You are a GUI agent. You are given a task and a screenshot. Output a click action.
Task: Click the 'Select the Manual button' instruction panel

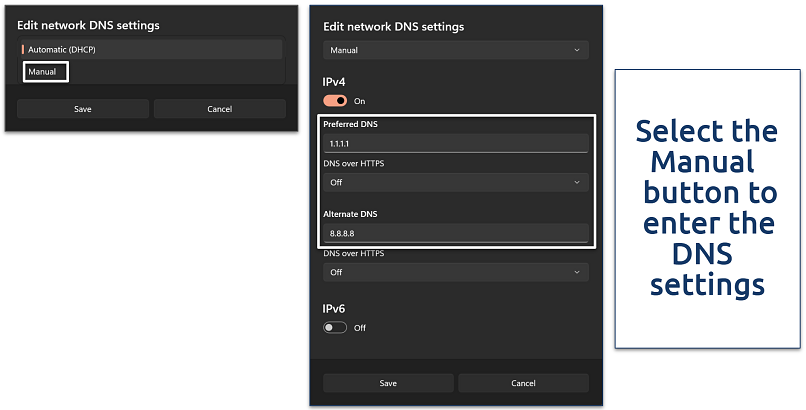pos(709,208)
